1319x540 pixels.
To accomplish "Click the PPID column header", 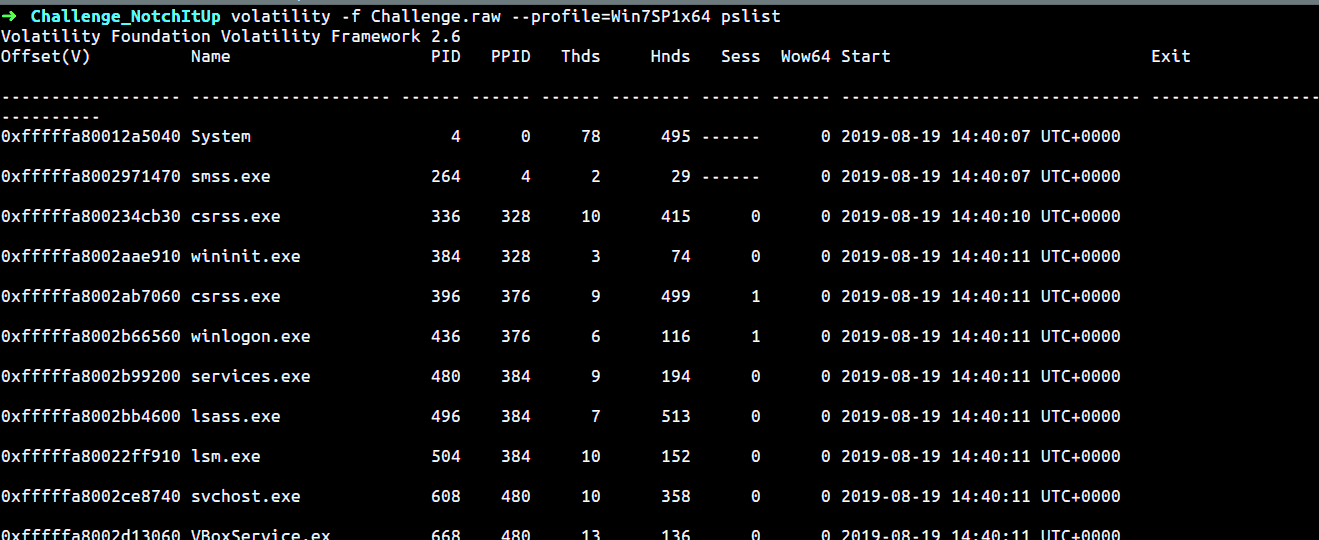I will (x=510, y=57).
